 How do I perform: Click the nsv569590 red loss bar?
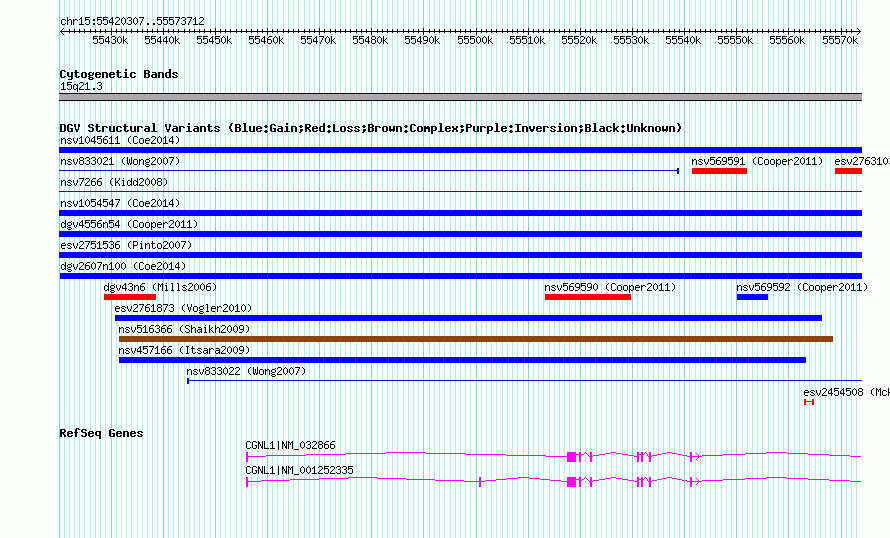(587, 297)
